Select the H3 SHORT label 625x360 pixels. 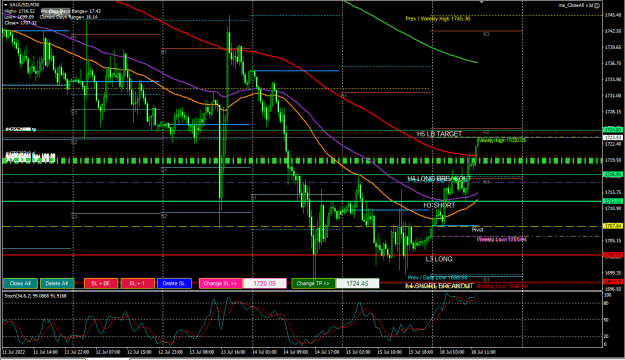pyautogui.click(x=439, y=205)
